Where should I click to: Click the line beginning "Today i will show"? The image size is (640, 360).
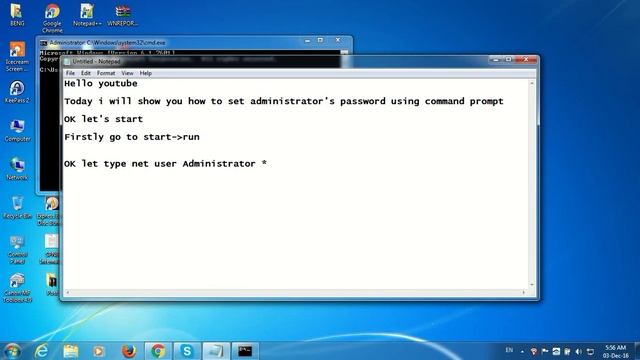[284, 101]
